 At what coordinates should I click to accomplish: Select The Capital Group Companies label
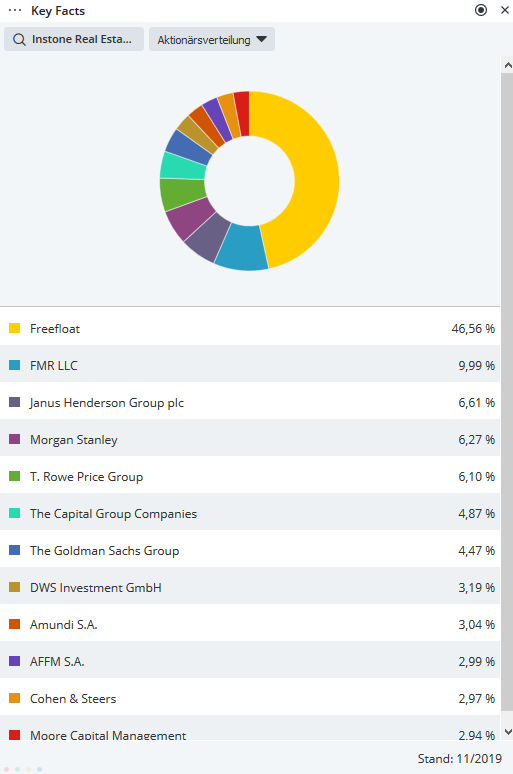point(114,514)
